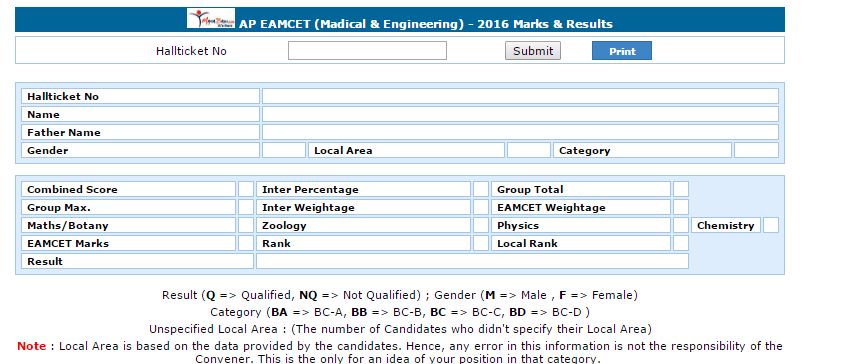Screen dimensions: 860x364
Task: Click the bold 'Hallticket No' table row label
Action: [x=140, y=96]
